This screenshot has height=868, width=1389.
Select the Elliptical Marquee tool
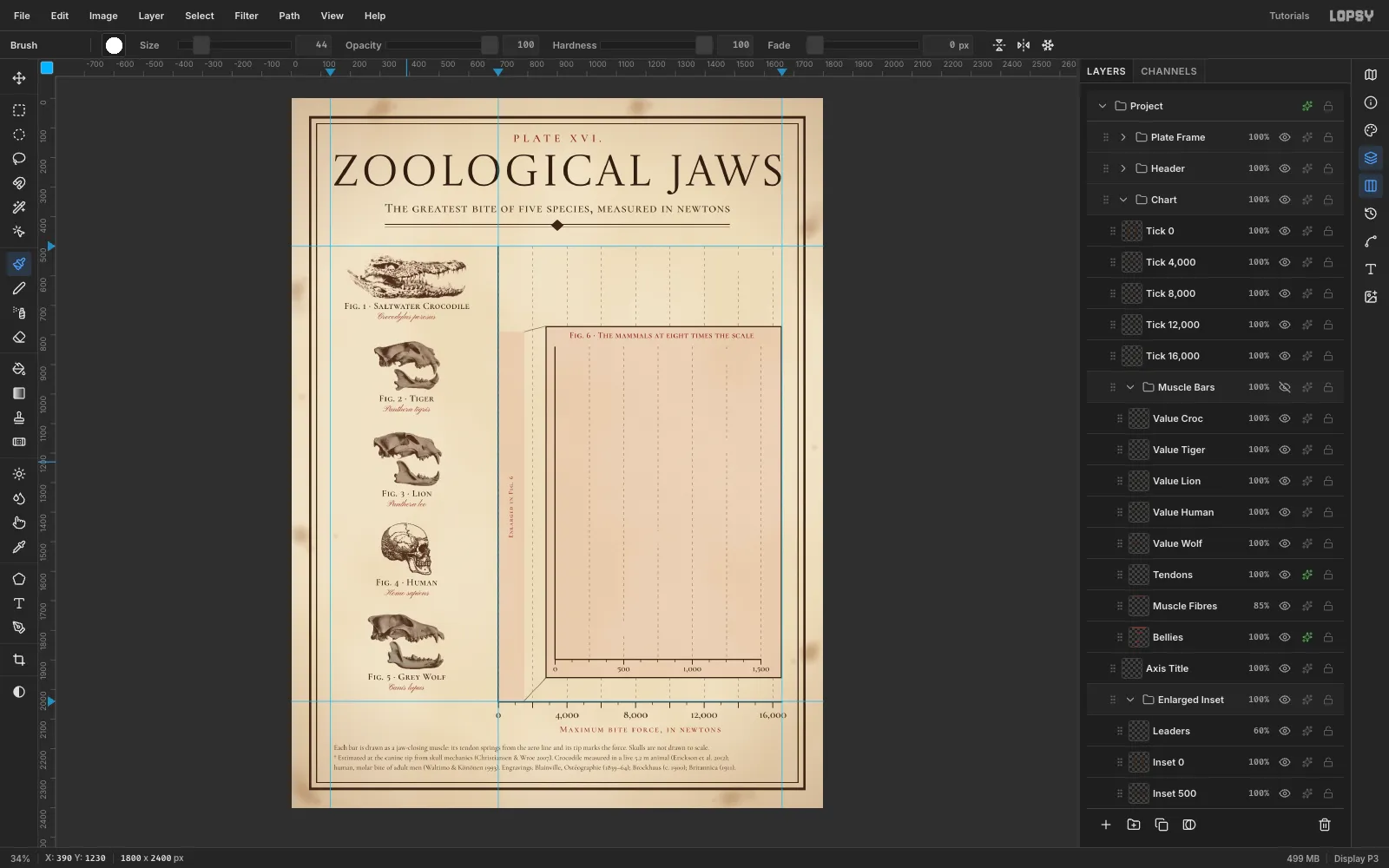18,135
